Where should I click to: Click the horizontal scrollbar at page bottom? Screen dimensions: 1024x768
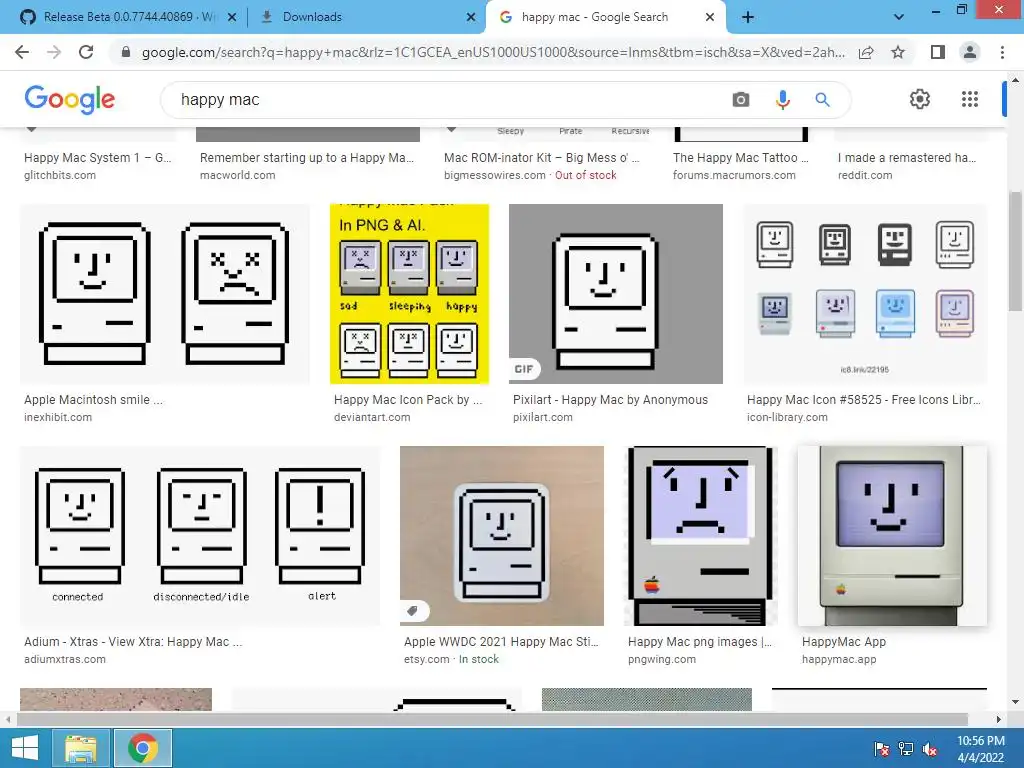tap(493, 719)
